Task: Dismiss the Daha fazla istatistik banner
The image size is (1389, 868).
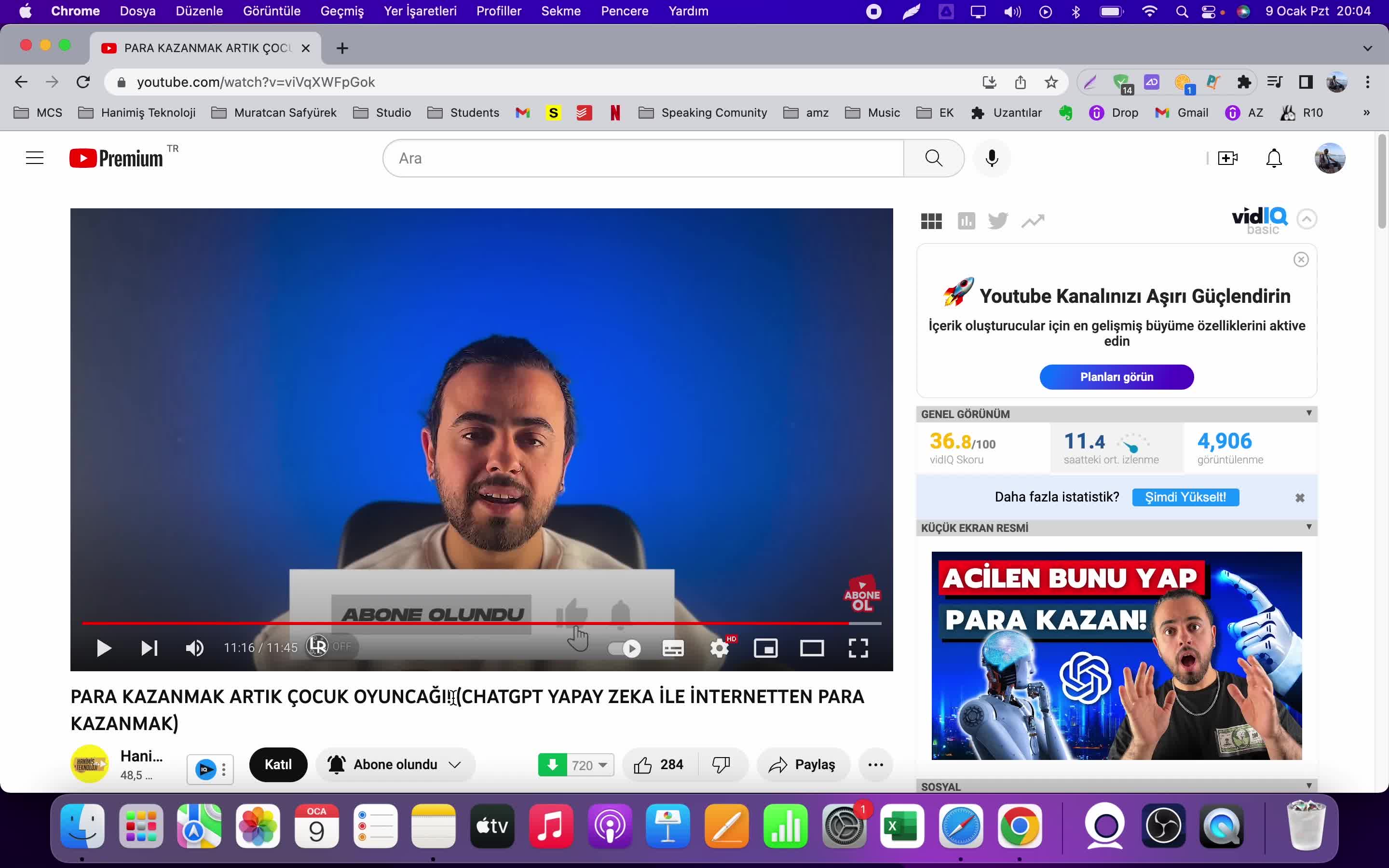Action: pos(1299,498)
